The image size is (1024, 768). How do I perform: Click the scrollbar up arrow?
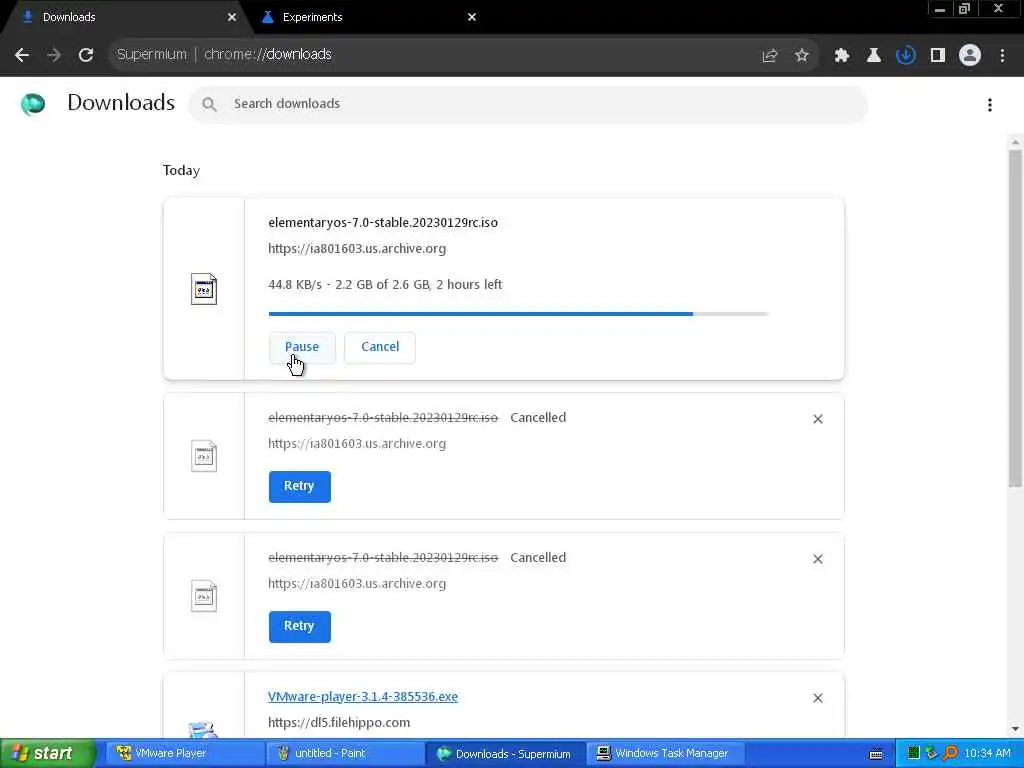pyautogui.click(x=1015, y=142)
